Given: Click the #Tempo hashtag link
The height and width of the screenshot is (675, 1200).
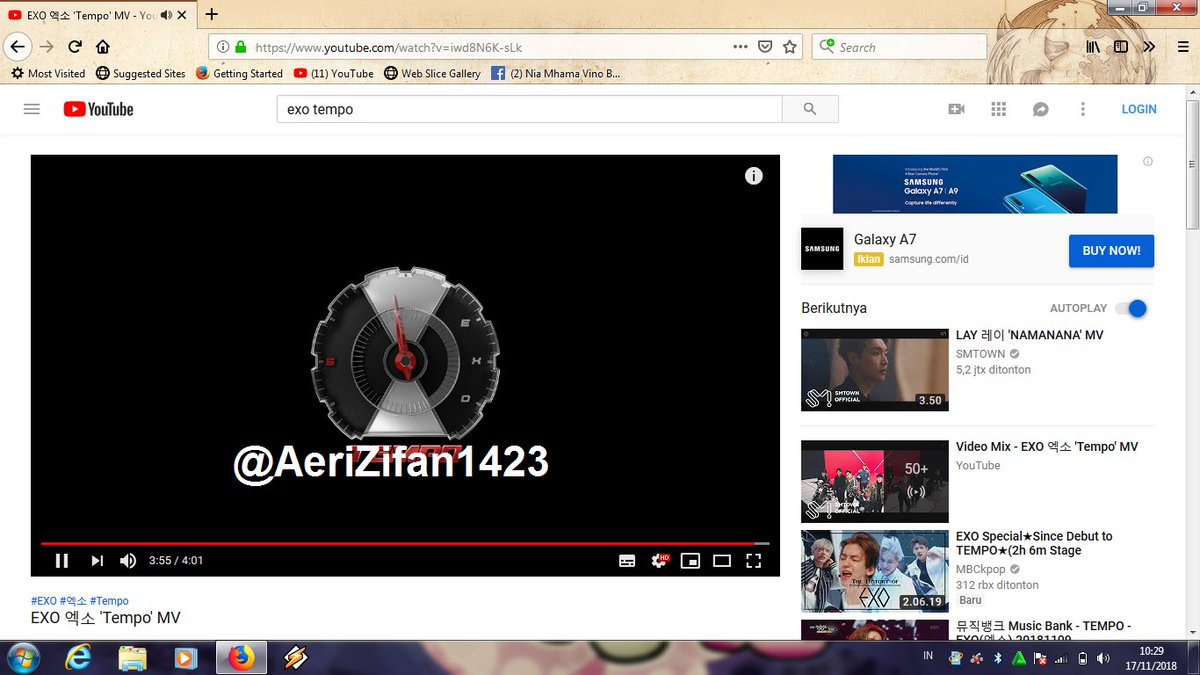Looking at the screenshot, I should click(109, 601).
